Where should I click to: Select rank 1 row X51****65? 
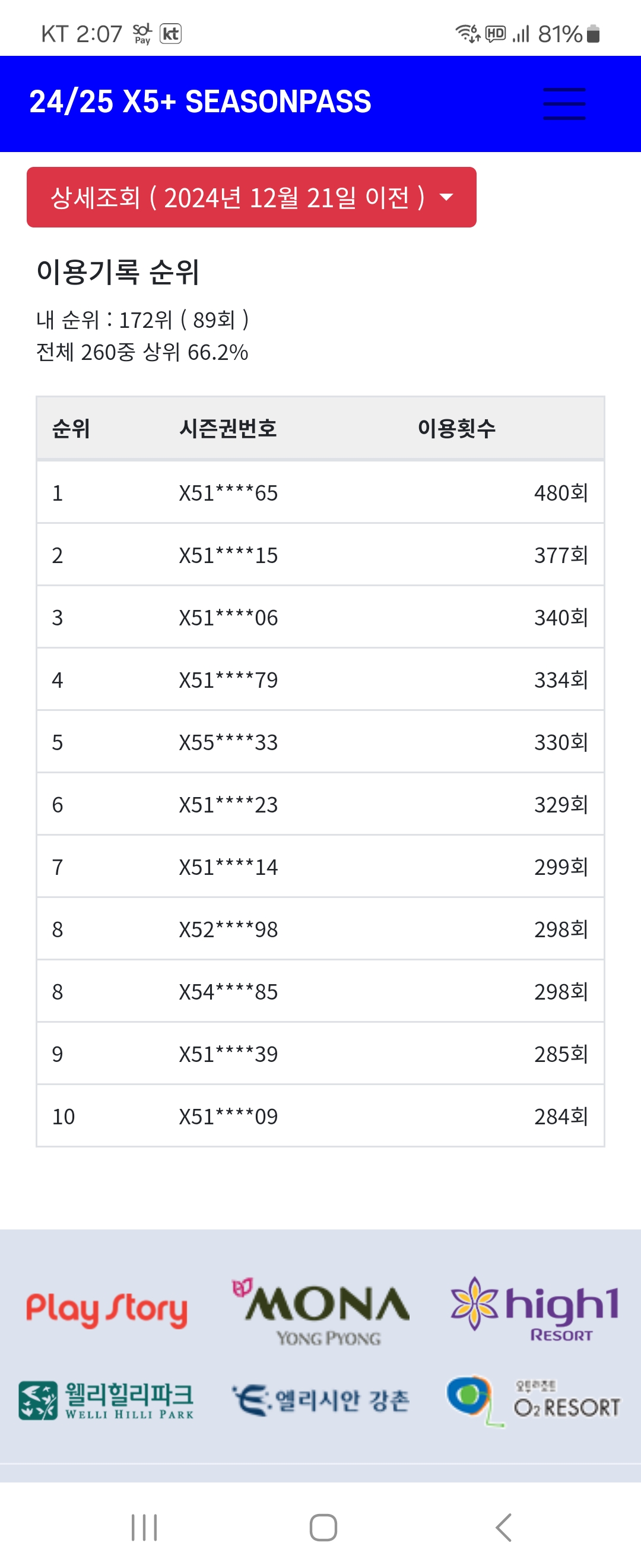click(320, 492)
